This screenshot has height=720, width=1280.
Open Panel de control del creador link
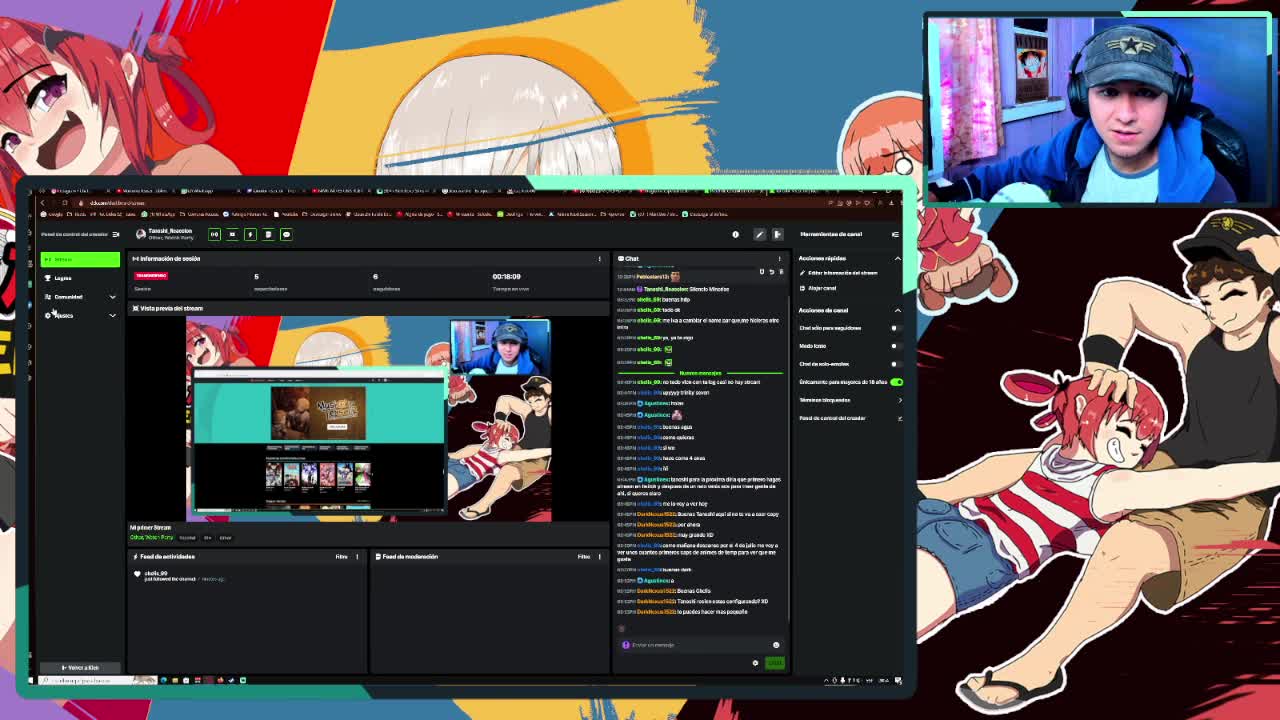850,418
